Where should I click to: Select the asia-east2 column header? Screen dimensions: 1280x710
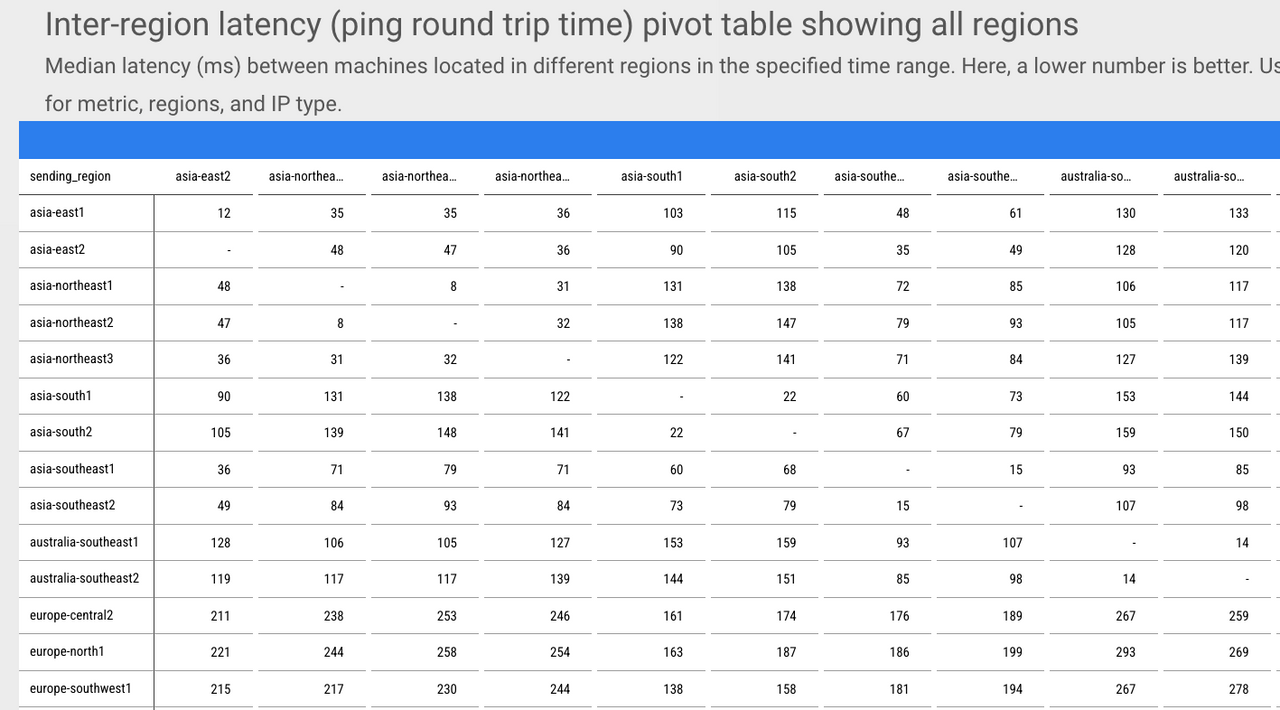click(x=203, y=176)
